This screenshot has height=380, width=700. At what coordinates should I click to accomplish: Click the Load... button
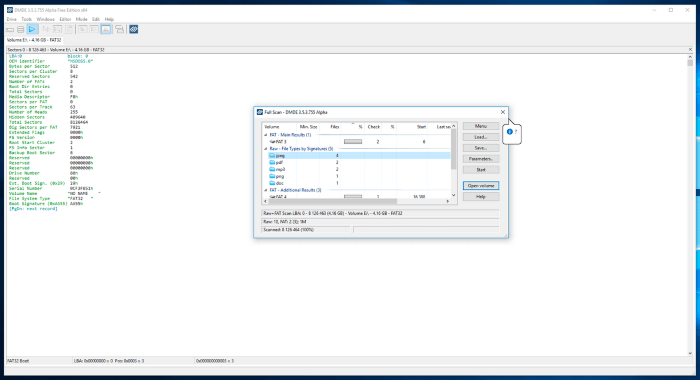(481, 137)
